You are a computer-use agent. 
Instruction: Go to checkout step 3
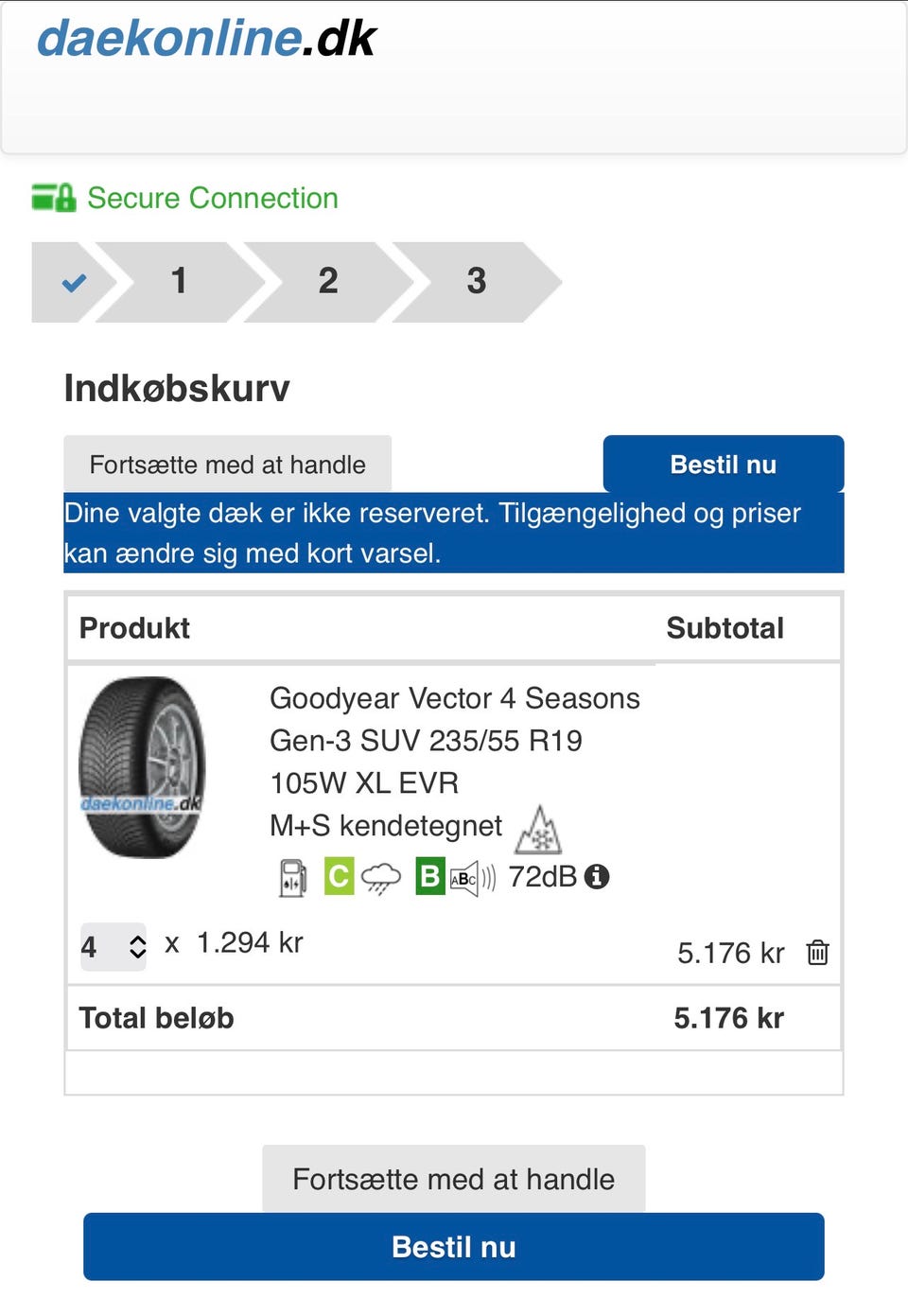click(x=476, y=282)
